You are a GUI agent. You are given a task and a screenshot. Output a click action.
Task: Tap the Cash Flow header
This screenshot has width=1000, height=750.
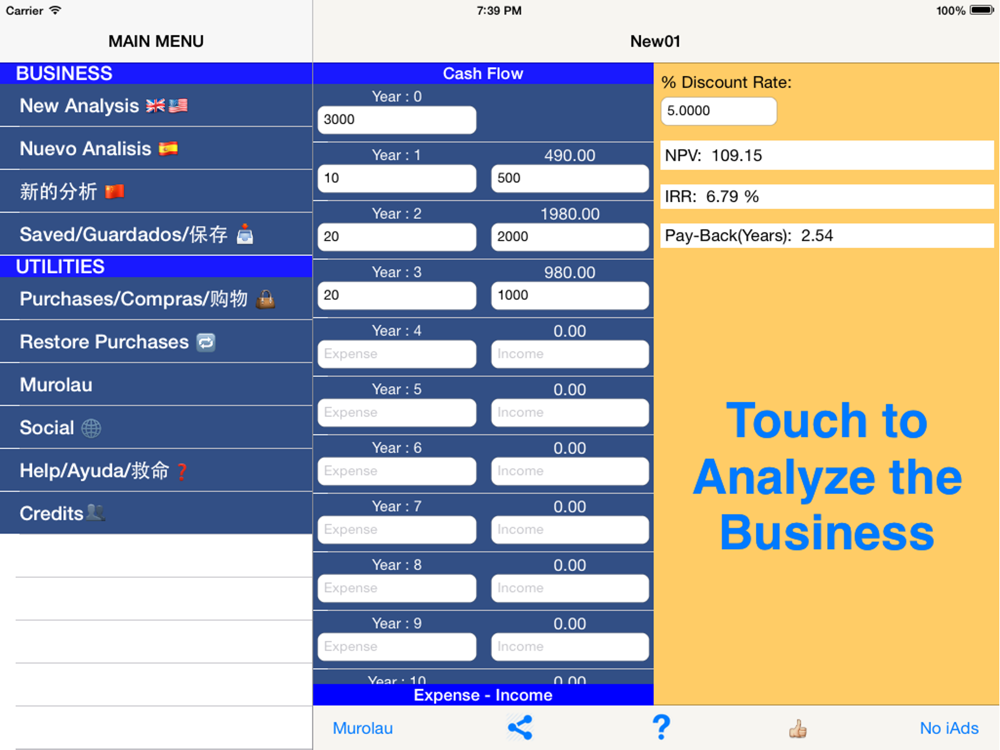tap(483, 73)
